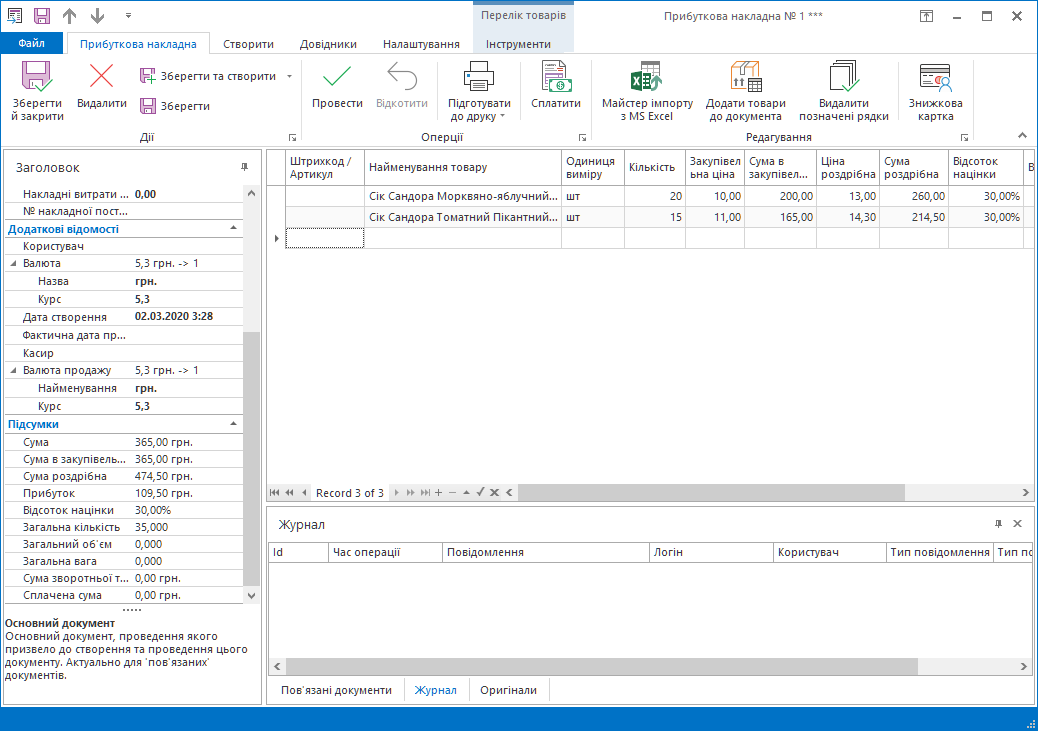1038x731 pixels.
Task: Click Delete Marked Rows icon
Action: pyautogui.click(x=843, y=78)
